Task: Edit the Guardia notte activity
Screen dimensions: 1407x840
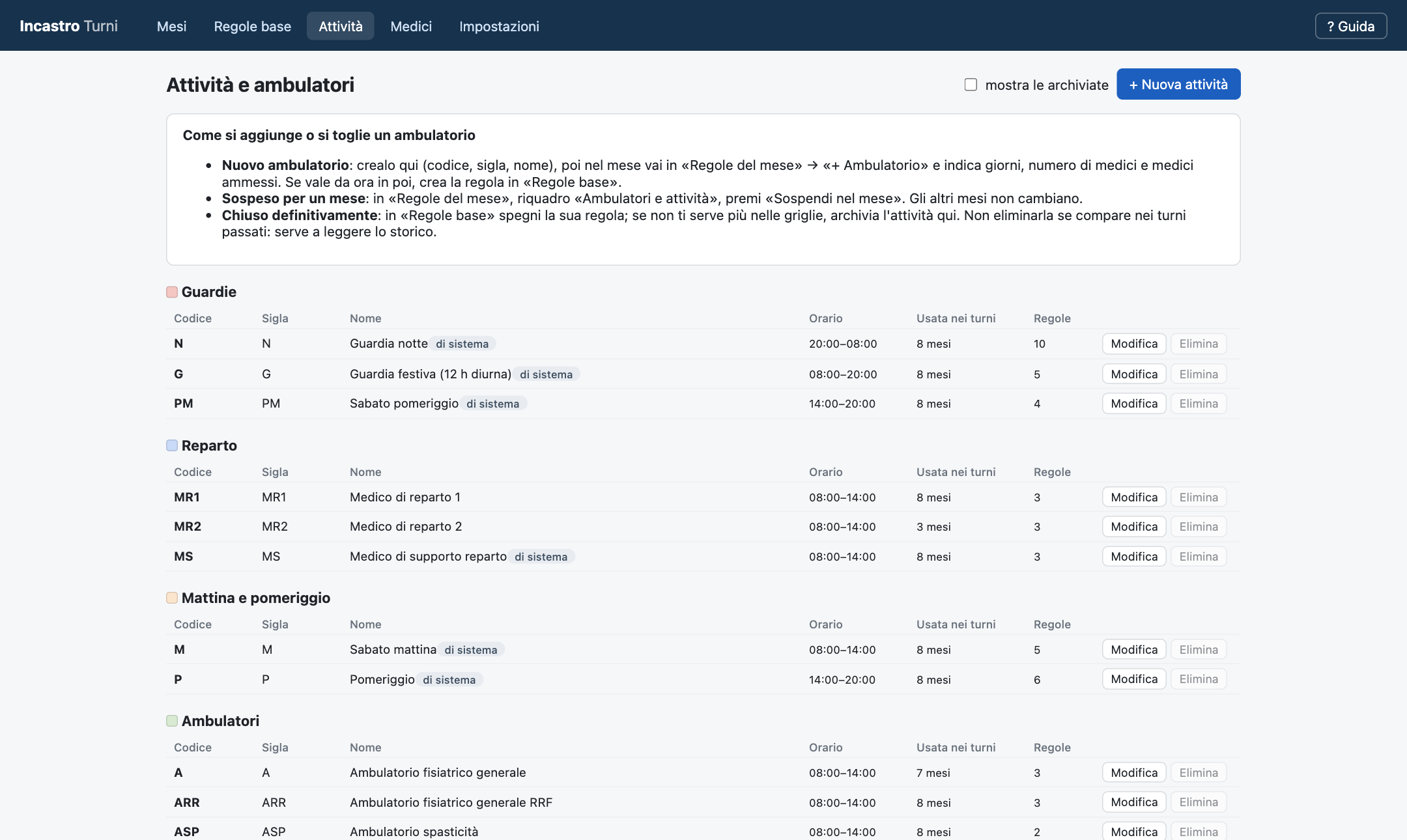Action: click(1134, 344)
